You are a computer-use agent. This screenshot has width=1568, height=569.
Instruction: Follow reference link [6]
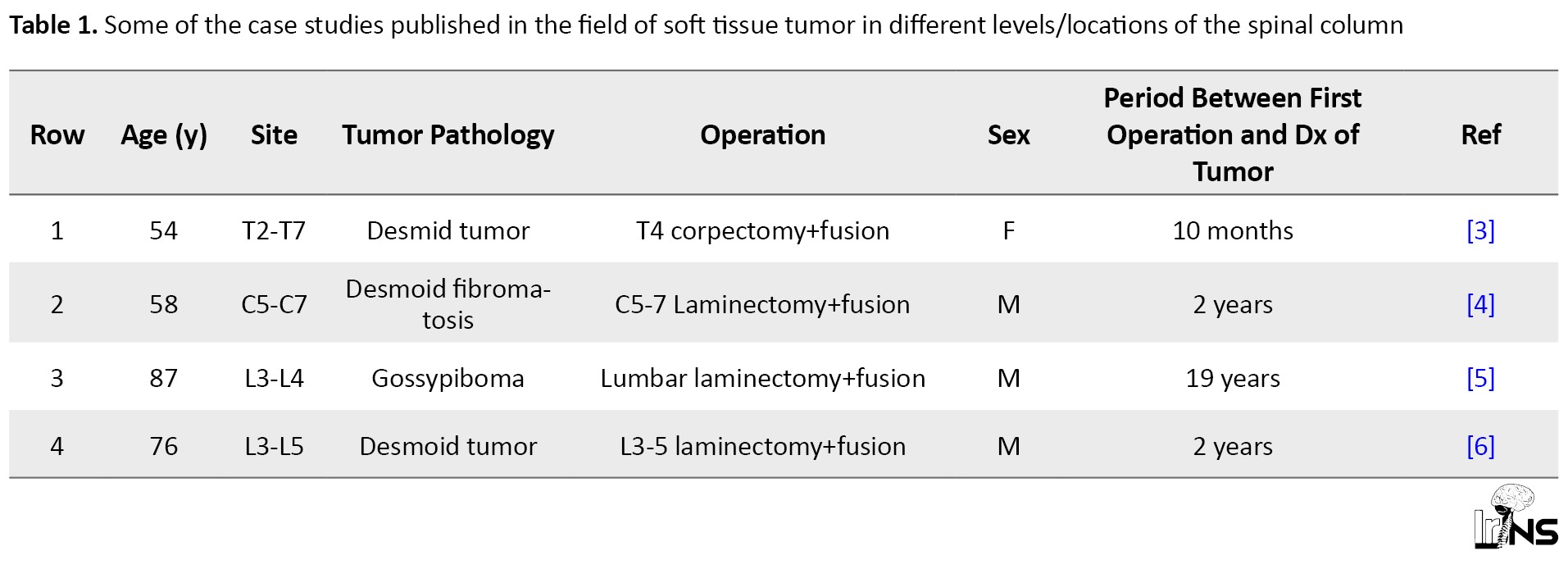click(x=1479, y=446)
